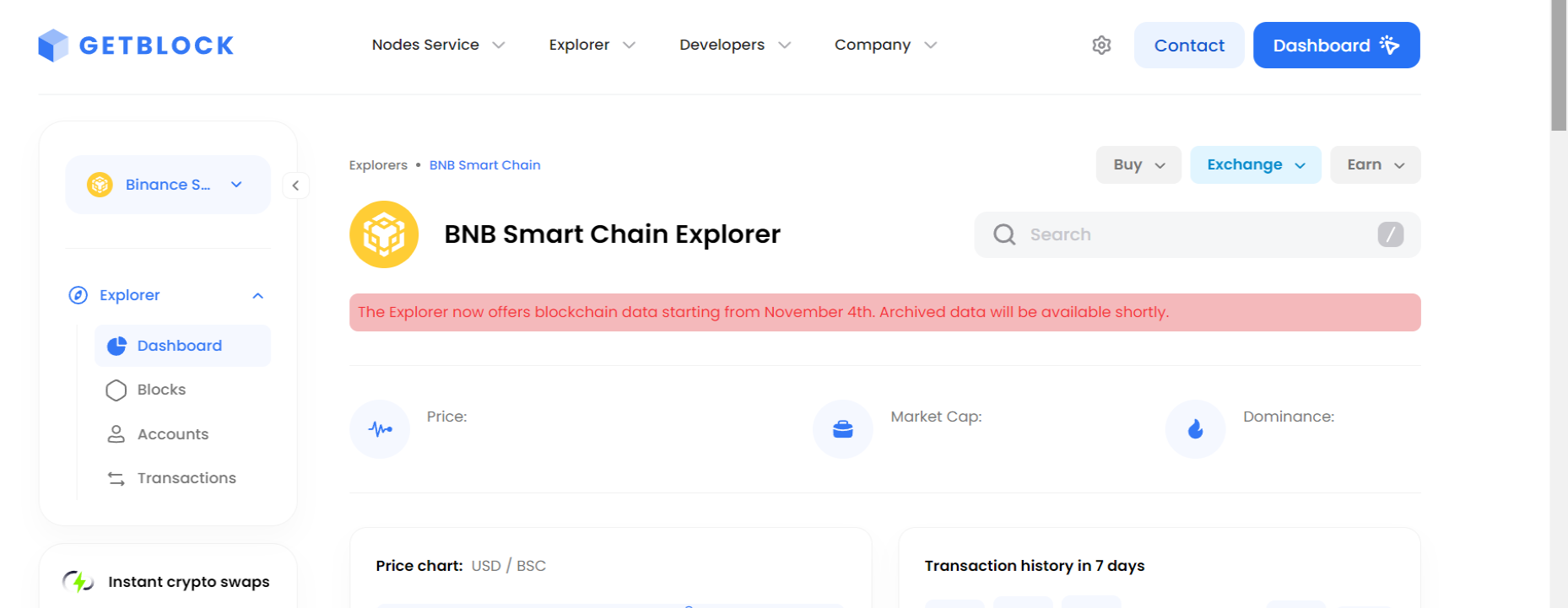Expand the Exchange dropdown
This screenshot has height=608, width=1568.
pyautogui.click(x=1256, y=164)
